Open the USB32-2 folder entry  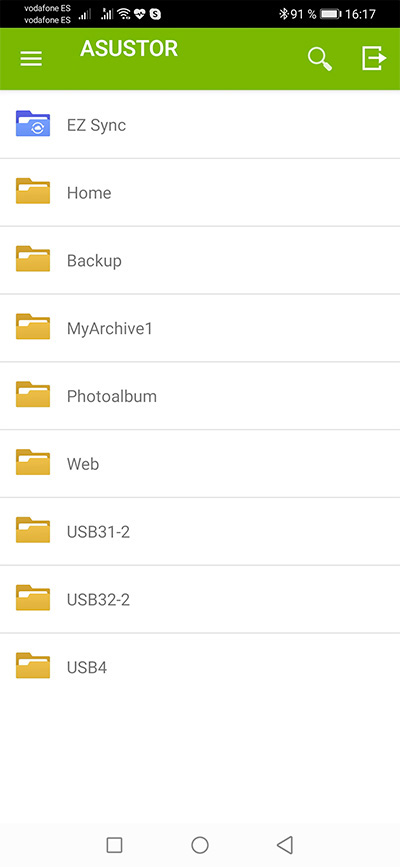(x=200, y=599)
